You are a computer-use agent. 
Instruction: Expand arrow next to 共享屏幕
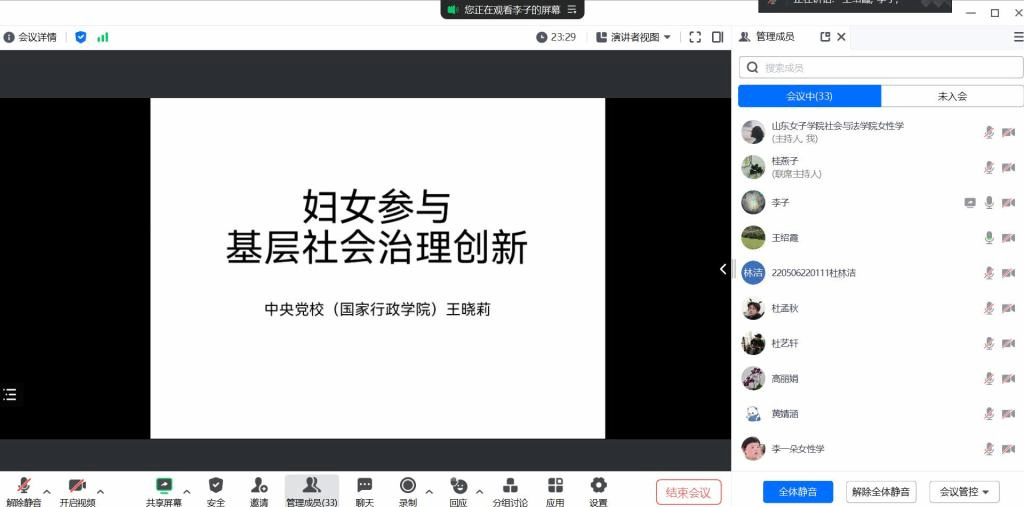click(186, 491)
